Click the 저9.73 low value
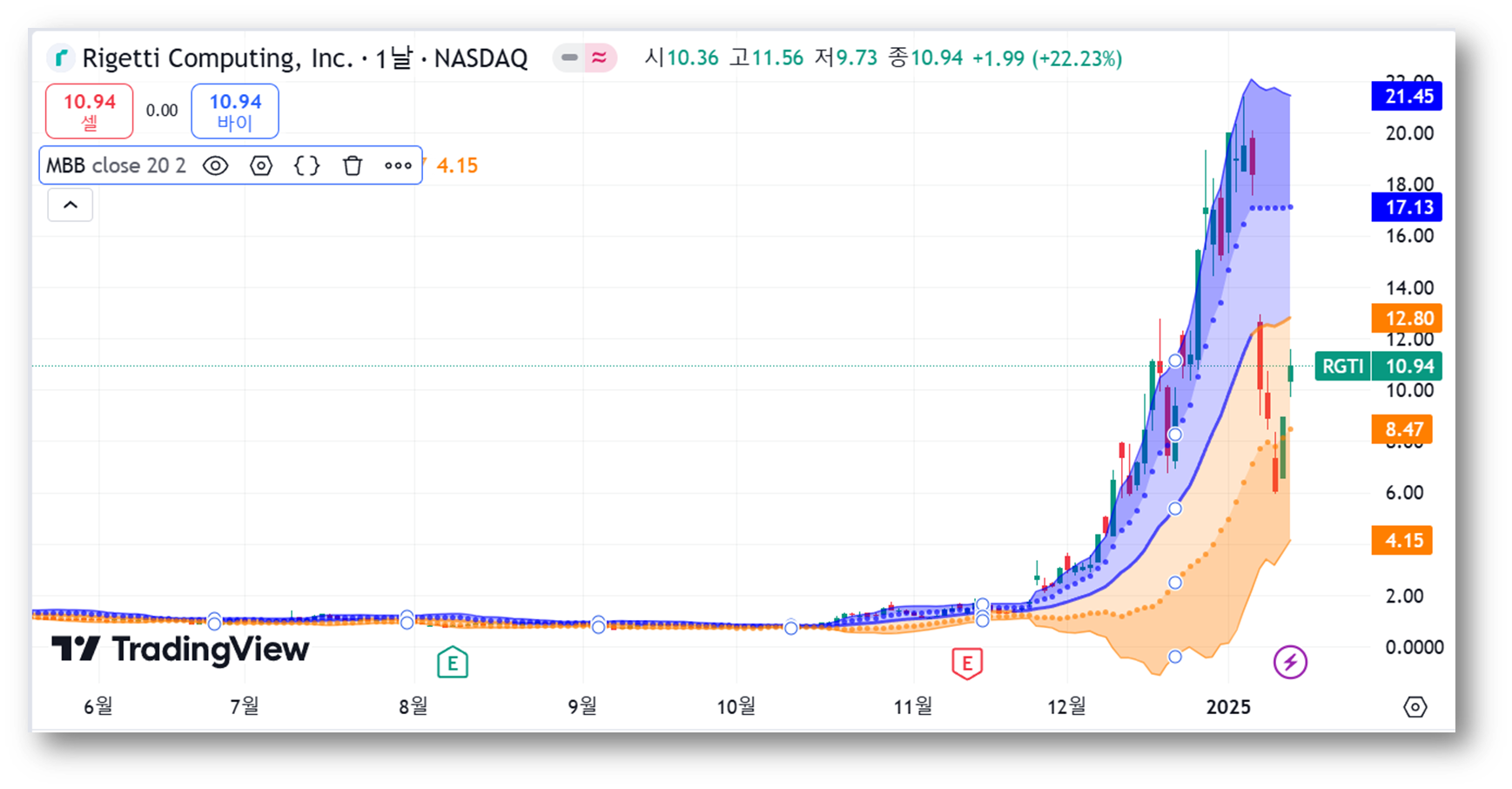The width and height of the screenshot is (1512, 789). 846,58
